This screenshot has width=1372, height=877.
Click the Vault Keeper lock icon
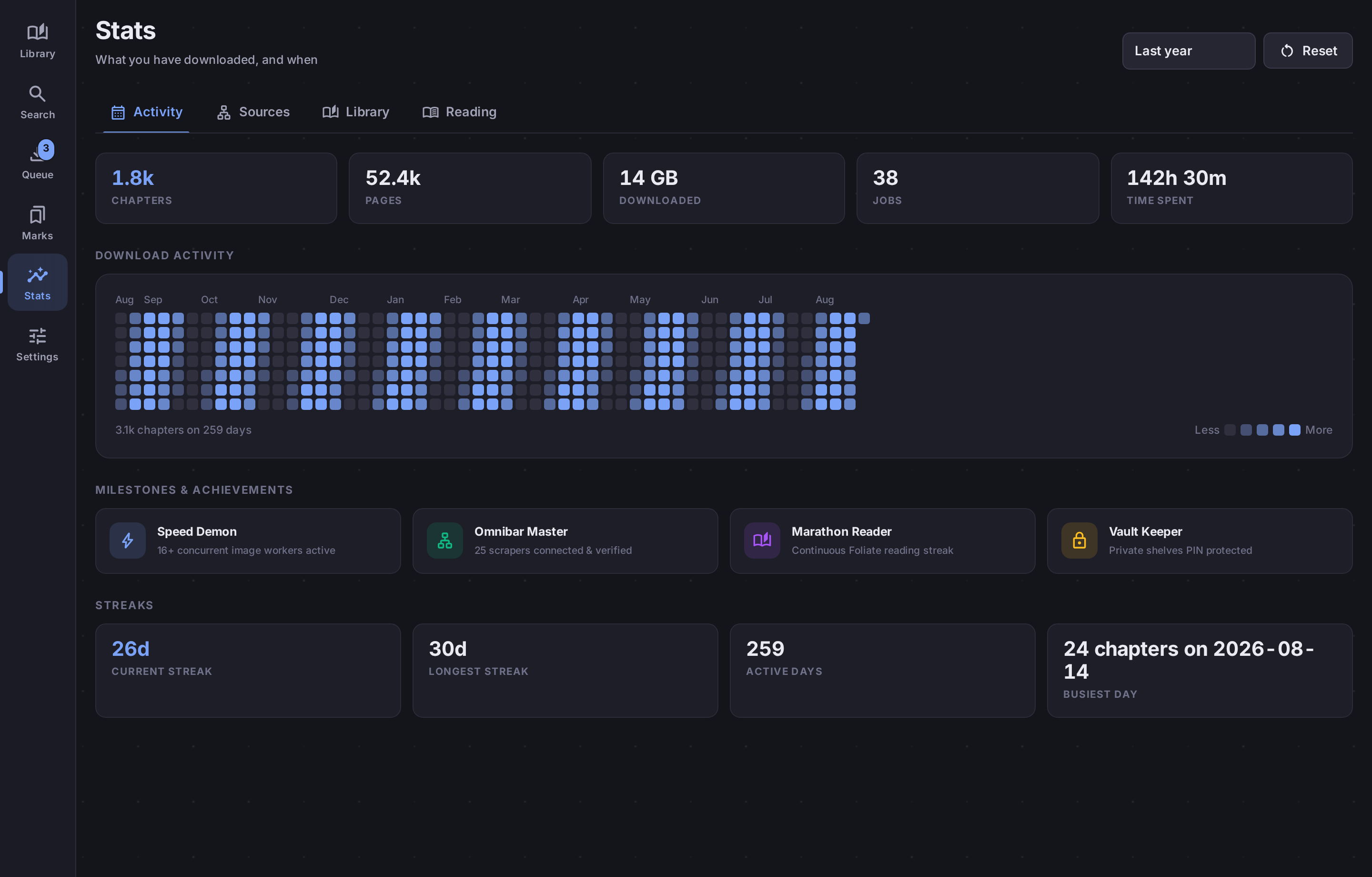point(1079,540)
